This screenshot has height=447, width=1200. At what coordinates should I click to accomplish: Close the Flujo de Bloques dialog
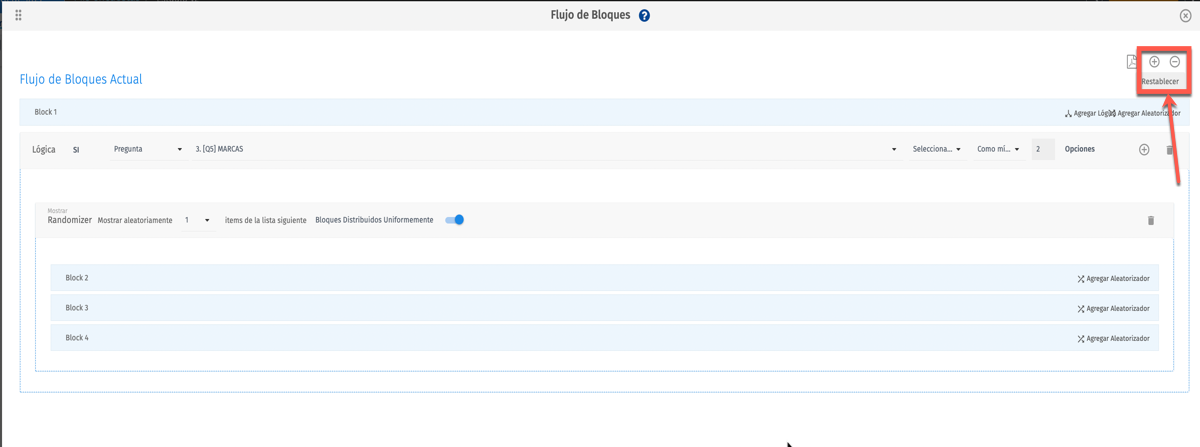[1186, 16]
